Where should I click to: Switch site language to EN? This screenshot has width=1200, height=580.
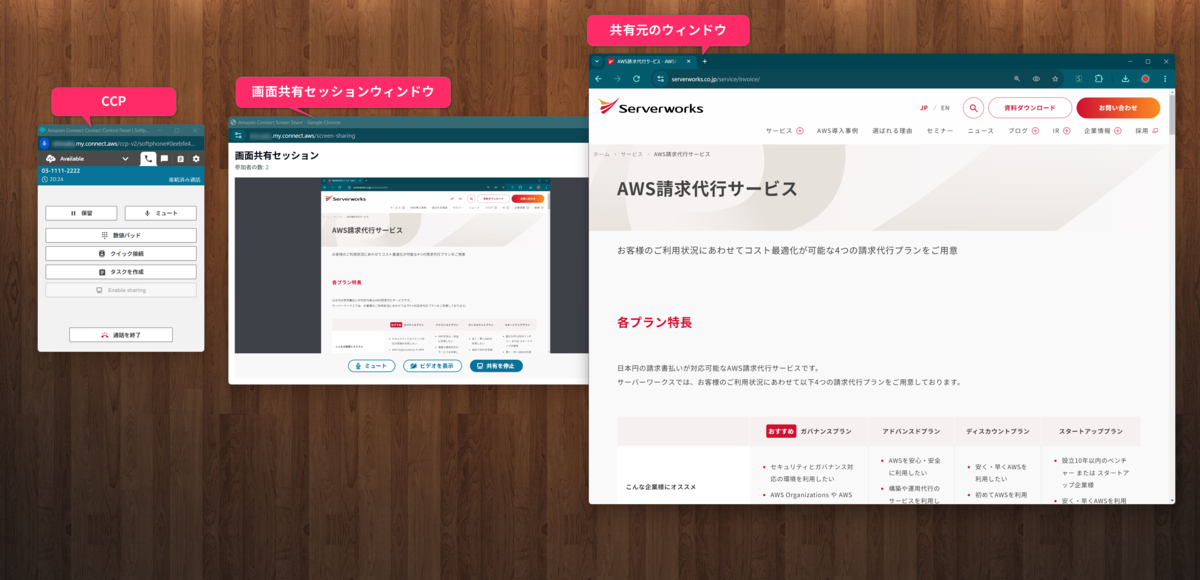tap(945, 108)
